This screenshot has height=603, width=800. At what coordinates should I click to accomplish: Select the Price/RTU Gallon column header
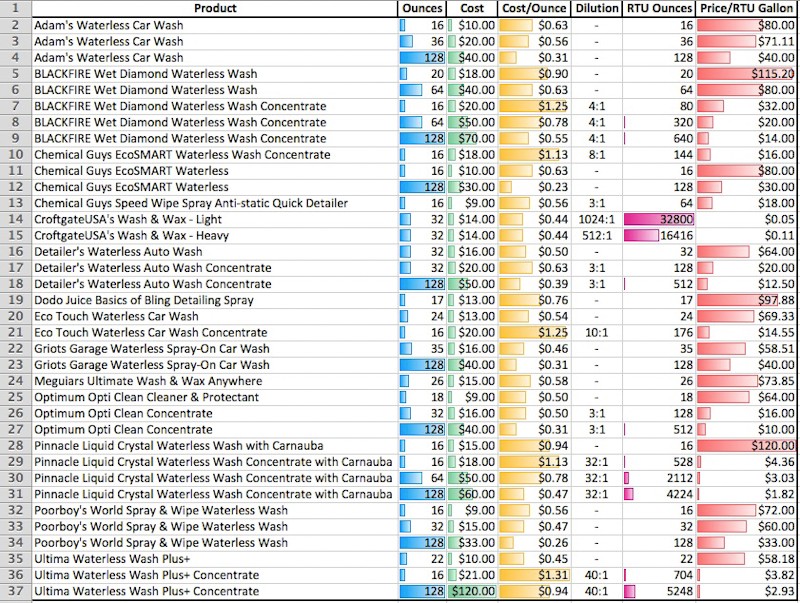pos(746,8)
